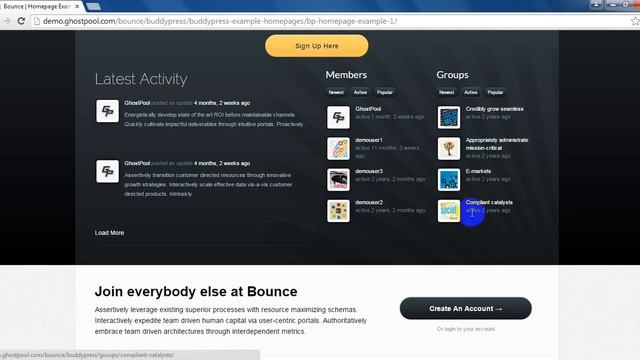640x360 pixels.
Task: Click the 'Join everybody else at Bounce' heading
Action: click(196, 292)
